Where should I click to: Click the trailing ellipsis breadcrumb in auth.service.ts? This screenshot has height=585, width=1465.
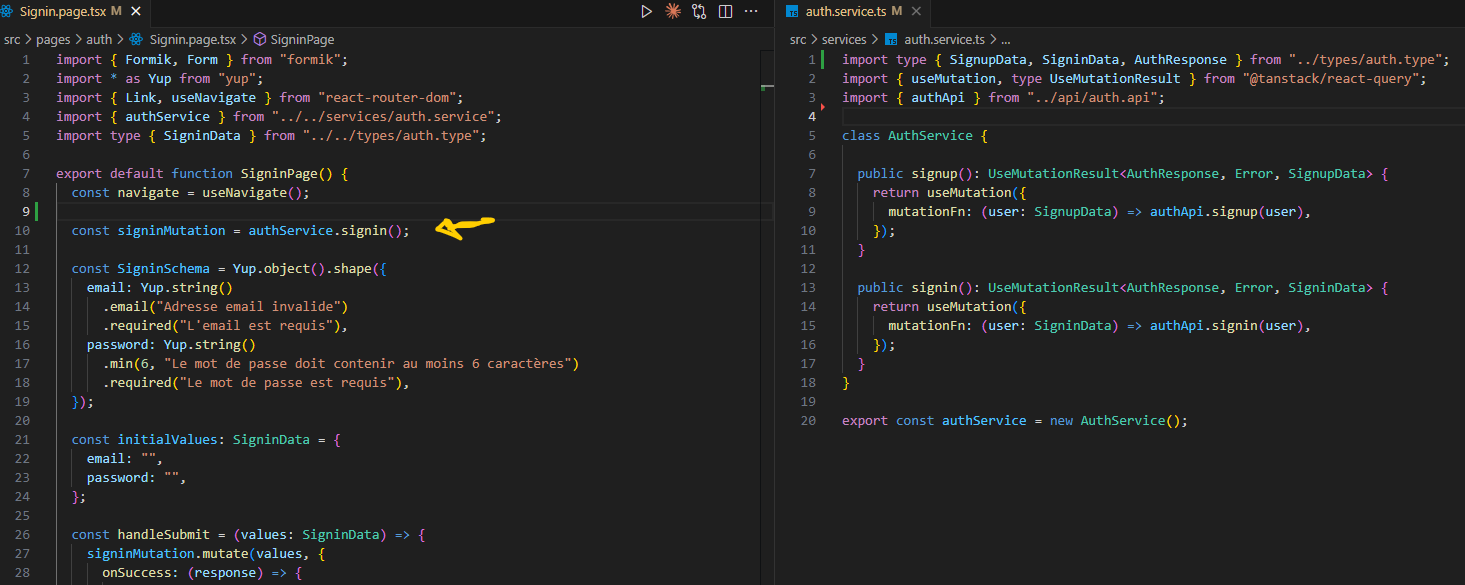(x=1006, y=40)
